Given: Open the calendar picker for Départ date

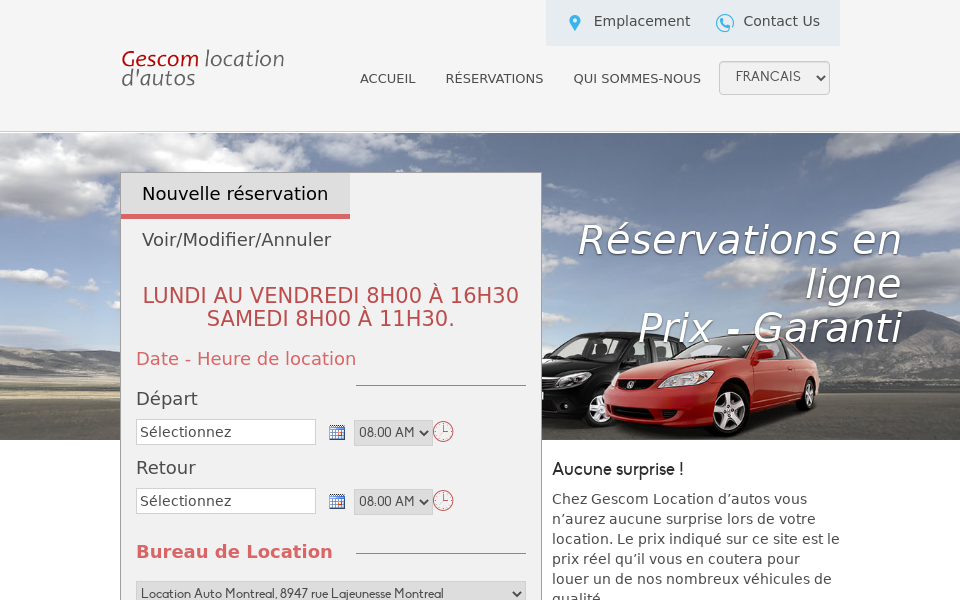Looking at the screenshot, I should tap(336, 431).
